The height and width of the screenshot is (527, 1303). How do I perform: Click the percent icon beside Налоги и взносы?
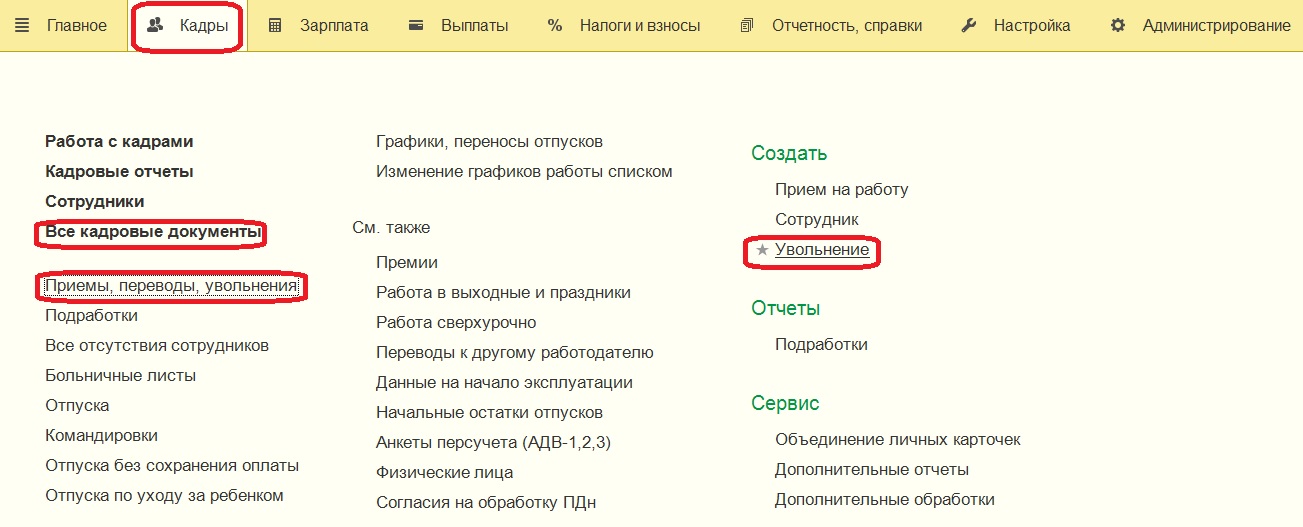(x=555, y=26)
